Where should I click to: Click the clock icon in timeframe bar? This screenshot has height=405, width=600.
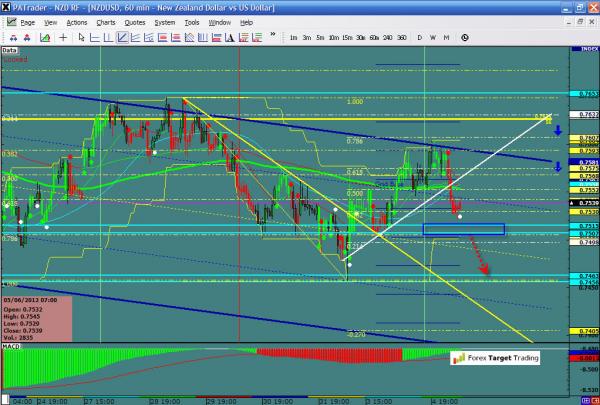tap(465, 38)
